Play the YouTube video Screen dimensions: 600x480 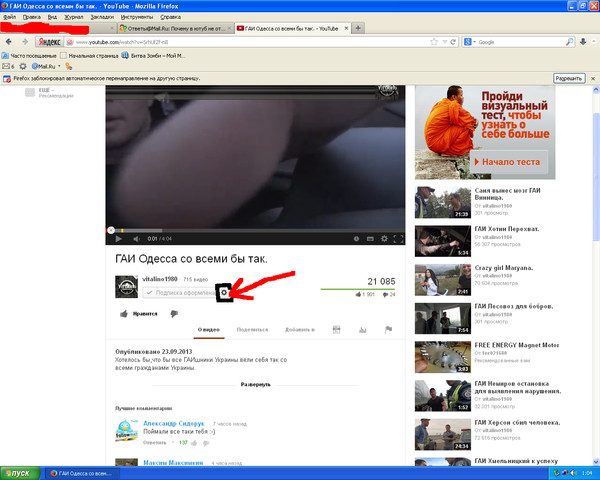(x=119, y=239)
